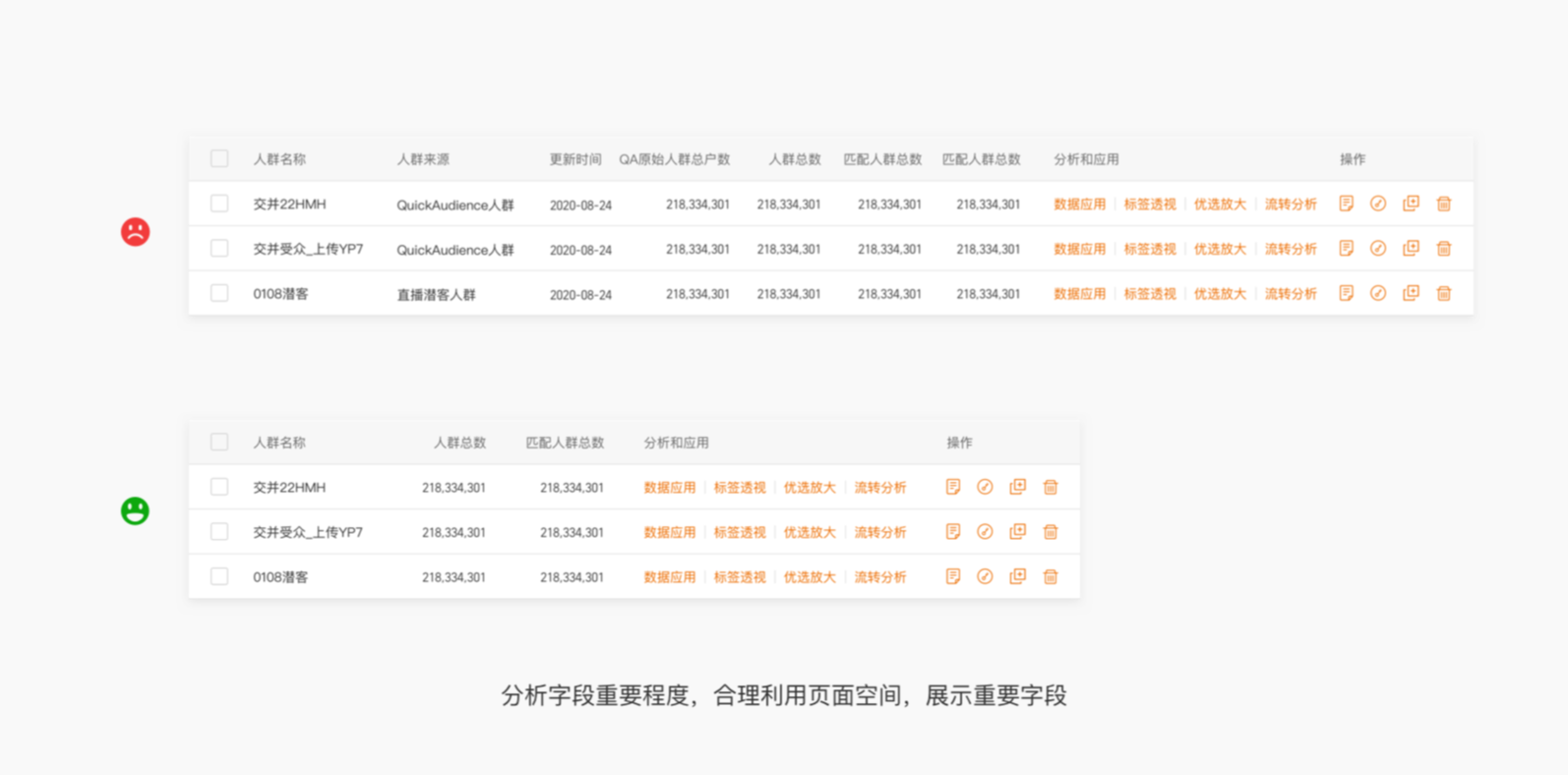Circular edit icon for 0108潜客 in smiley table

click(985, 576)
